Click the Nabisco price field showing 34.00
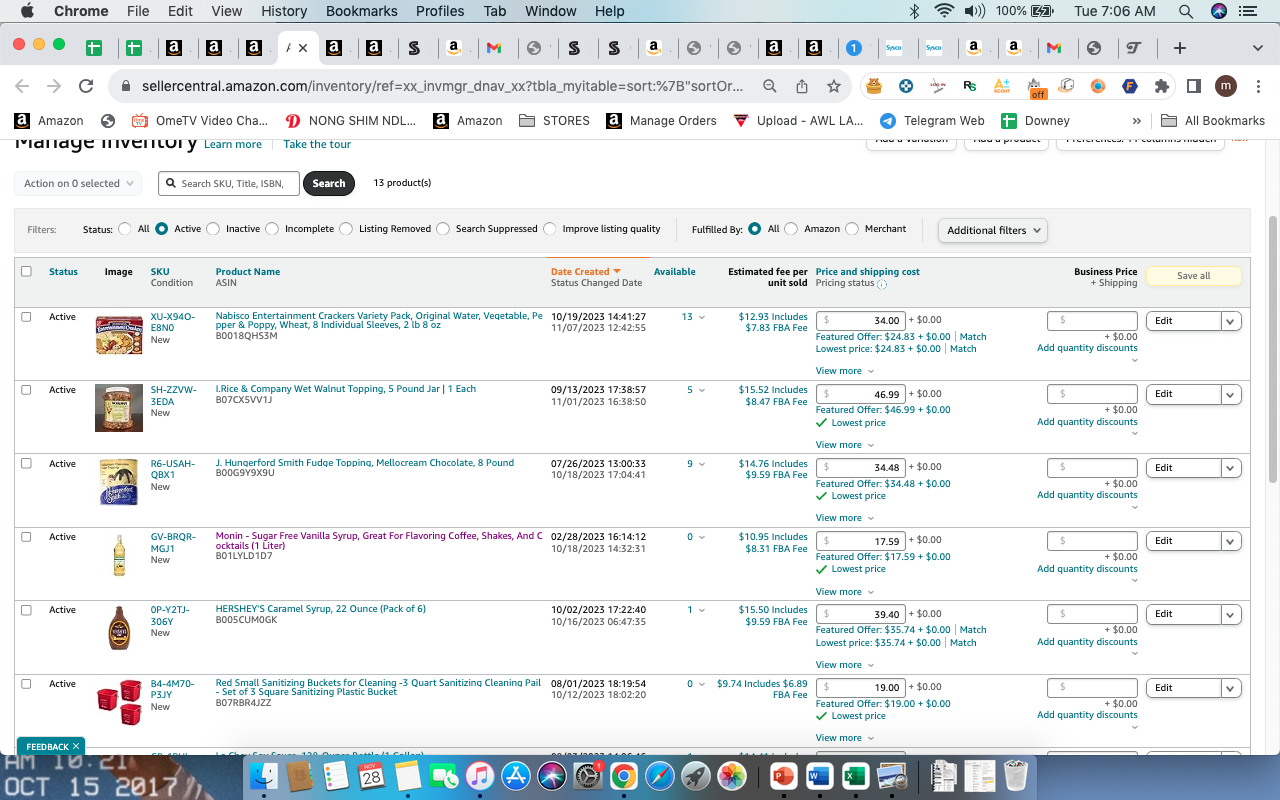The height and width of the screenshot is (800, 1280). pos(860,321)
